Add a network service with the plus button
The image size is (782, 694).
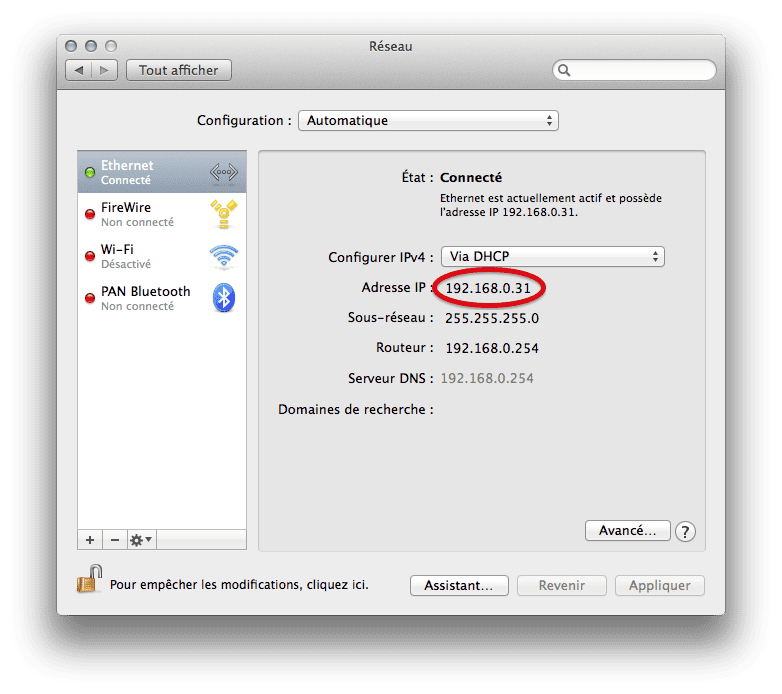(90, 540)
